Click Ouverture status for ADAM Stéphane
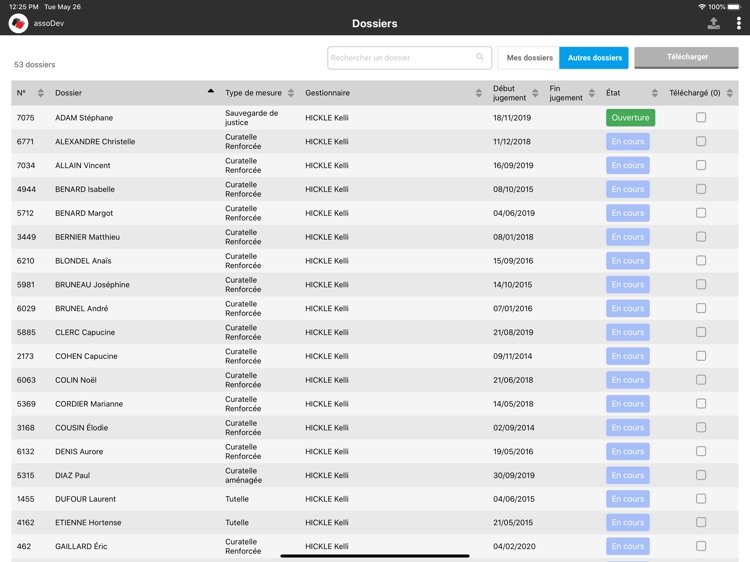This screenshot has height=562, width=750. point(630,118)
